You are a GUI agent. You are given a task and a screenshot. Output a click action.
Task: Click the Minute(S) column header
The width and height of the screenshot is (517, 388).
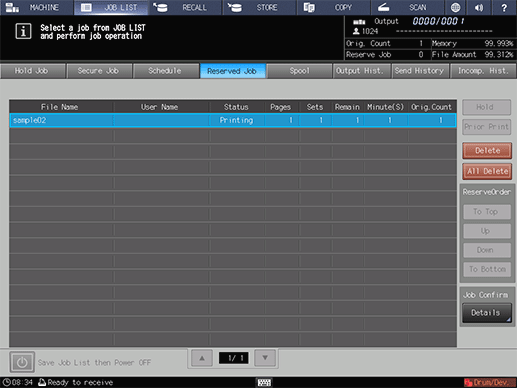coord(386,107)
